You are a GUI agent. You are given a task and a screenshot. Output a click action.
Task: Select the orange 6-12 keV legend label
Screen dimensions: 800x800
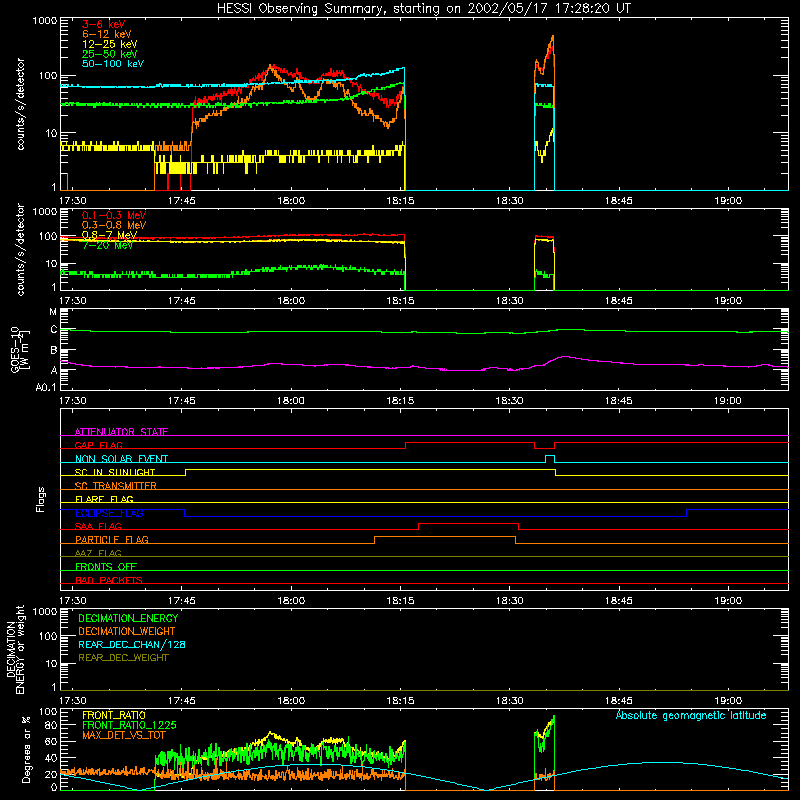pos(107,34)
